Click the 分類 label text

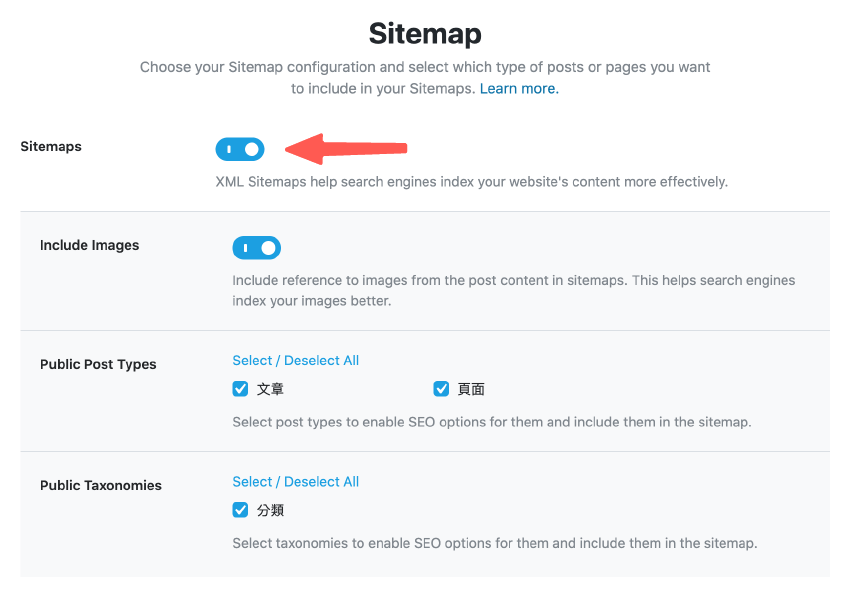point(268,509)
